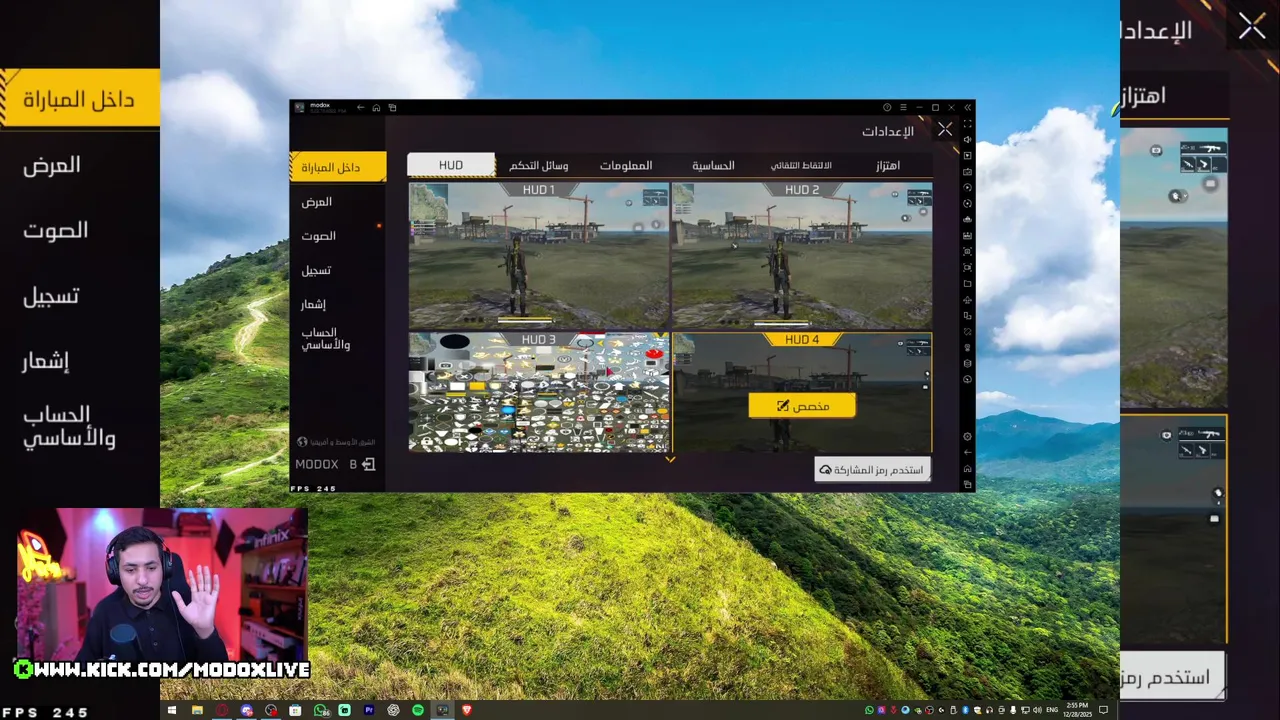Click the Android back arrow in emulator sidebar
This screenshot has height=720, width=1280.
pyautogui.click(x=967, y=452)
